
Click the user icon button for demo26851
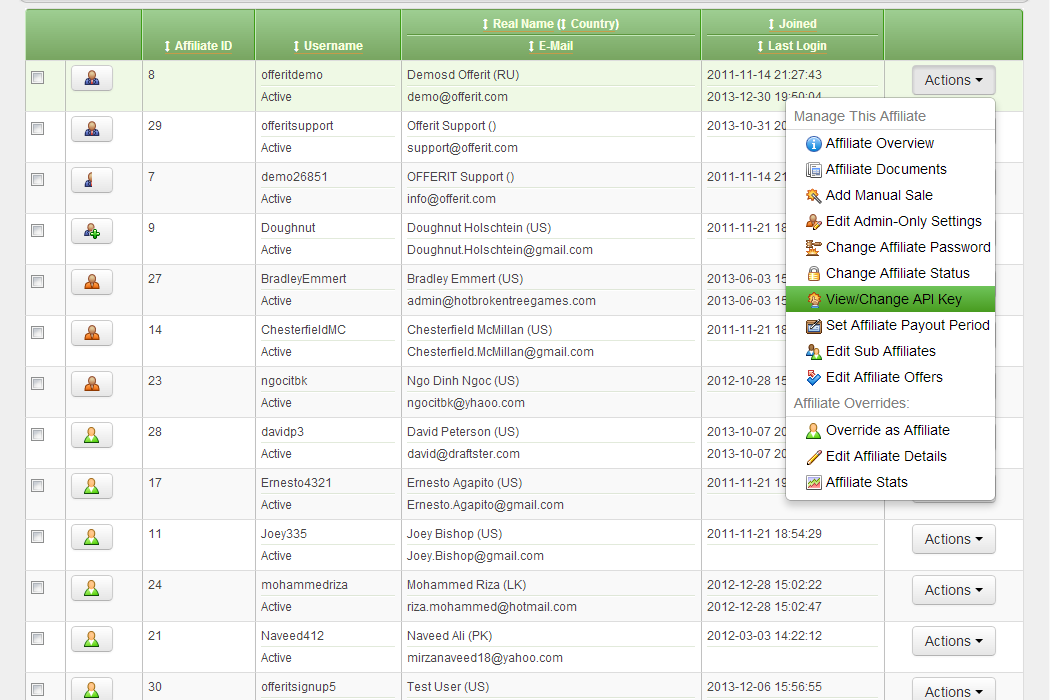pos(91,180)
